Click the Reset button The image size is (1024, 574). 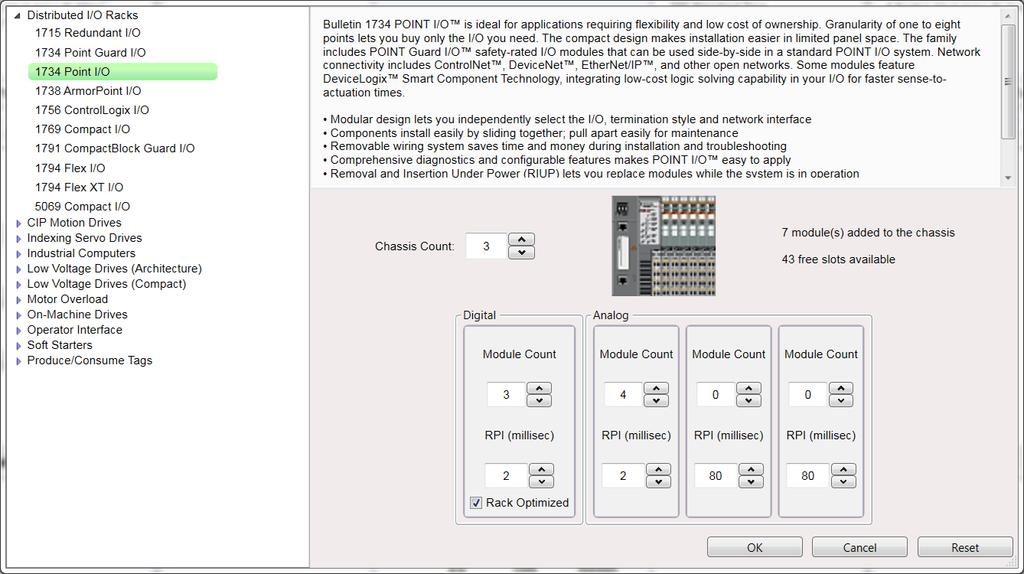(965, 547)
